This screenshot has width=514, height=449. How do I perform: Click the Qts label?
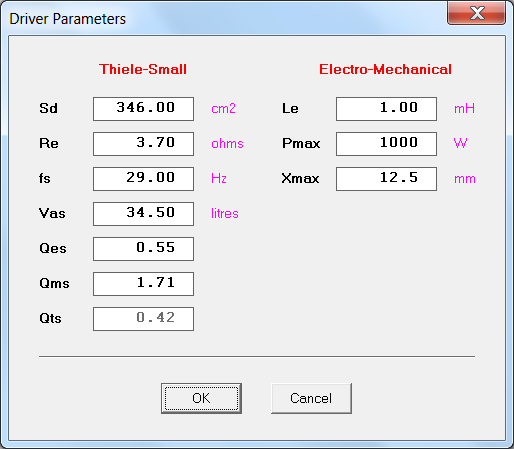click(50, 318)
